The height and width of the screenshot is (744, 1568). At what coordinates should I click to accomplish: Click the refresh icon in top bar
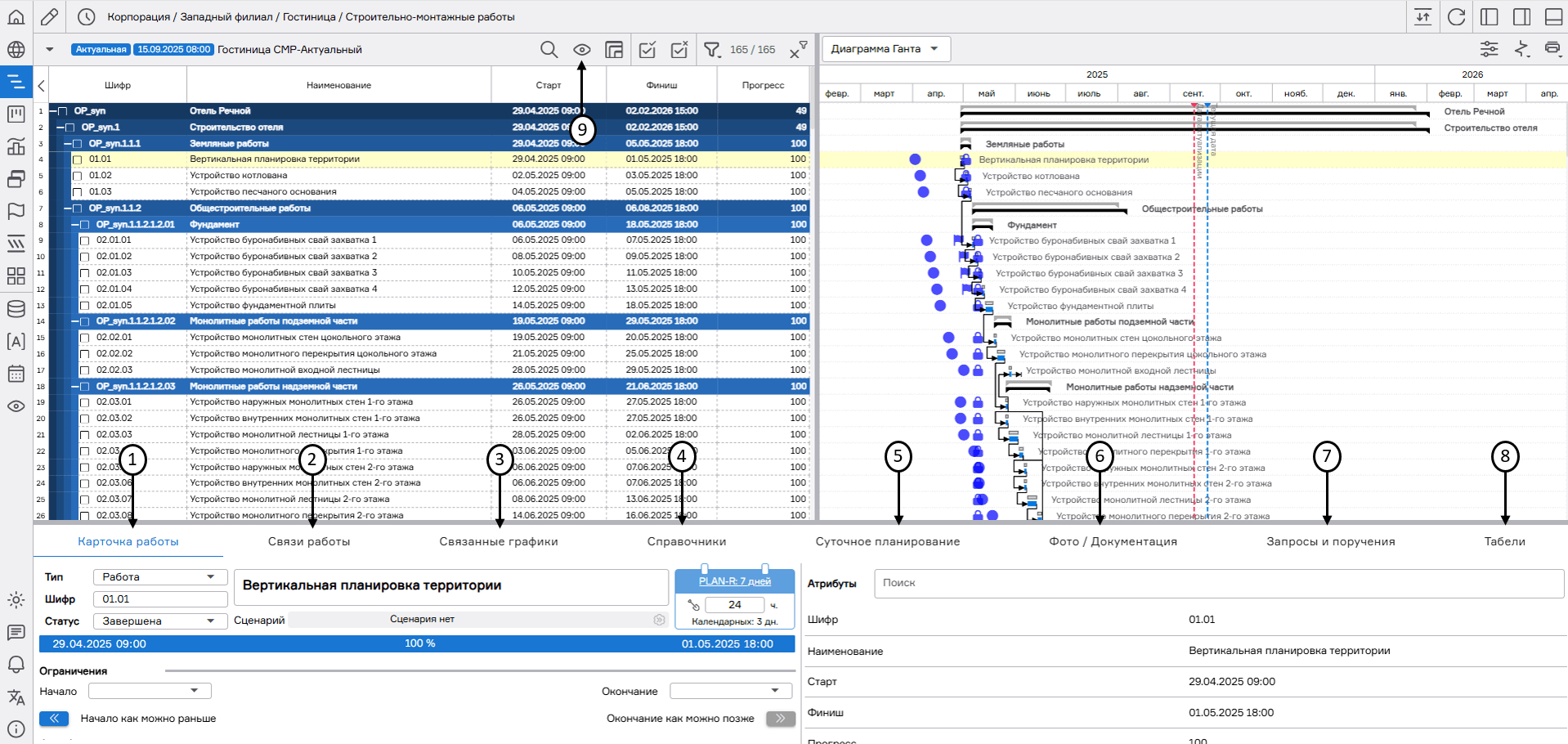pos(1456,17)
